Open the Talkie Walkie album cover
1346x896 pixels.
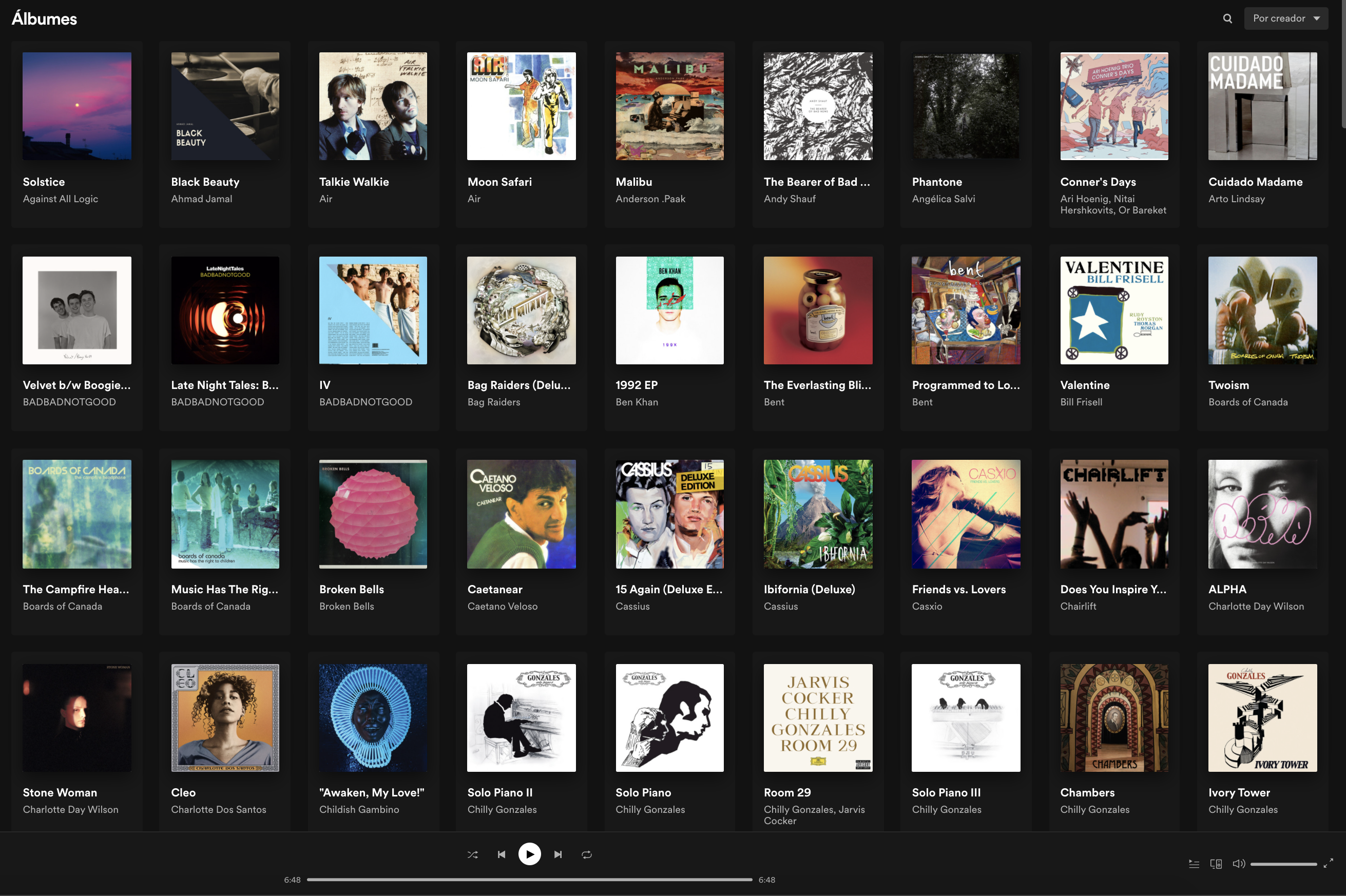tap(373, 106)
